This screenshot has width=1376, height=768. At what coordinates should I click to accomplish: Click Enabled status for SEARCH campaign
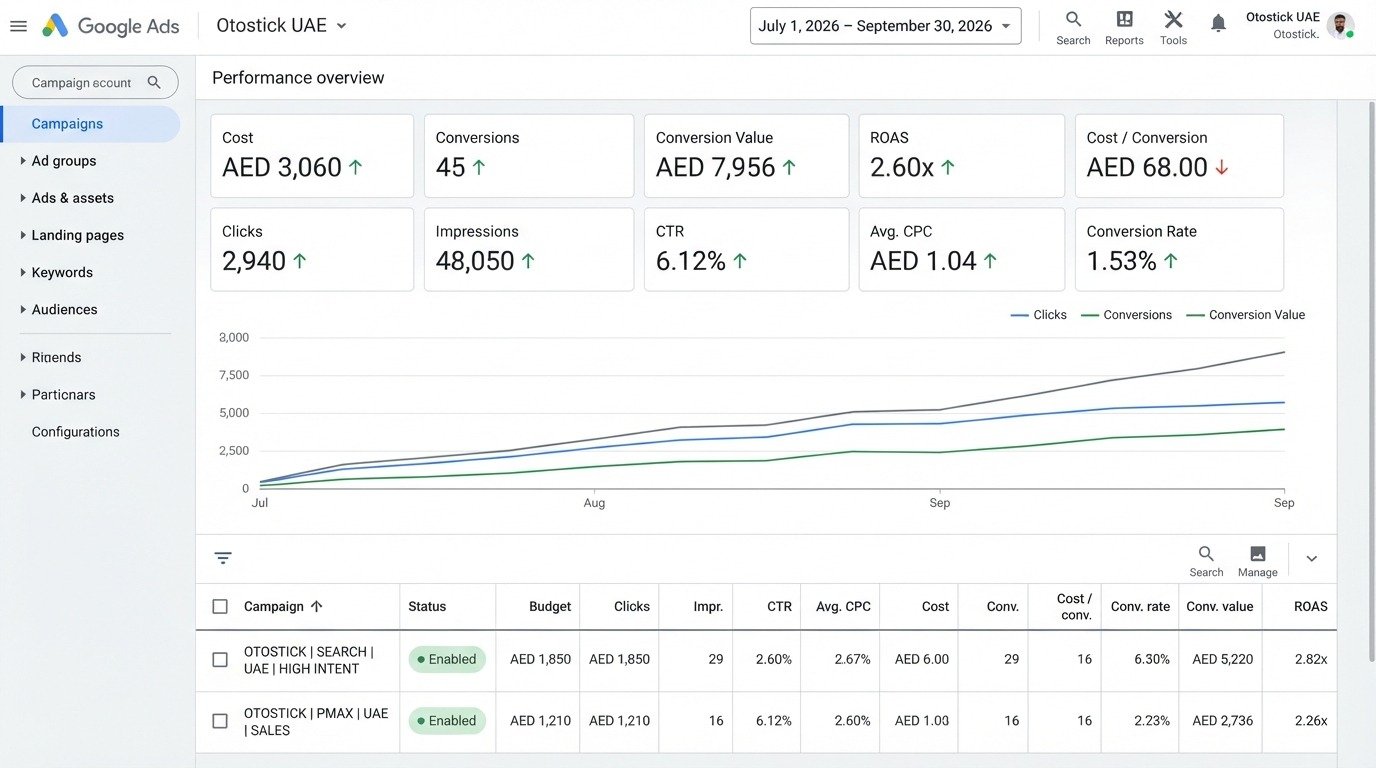pyautogui.click(x=447, y=660)
